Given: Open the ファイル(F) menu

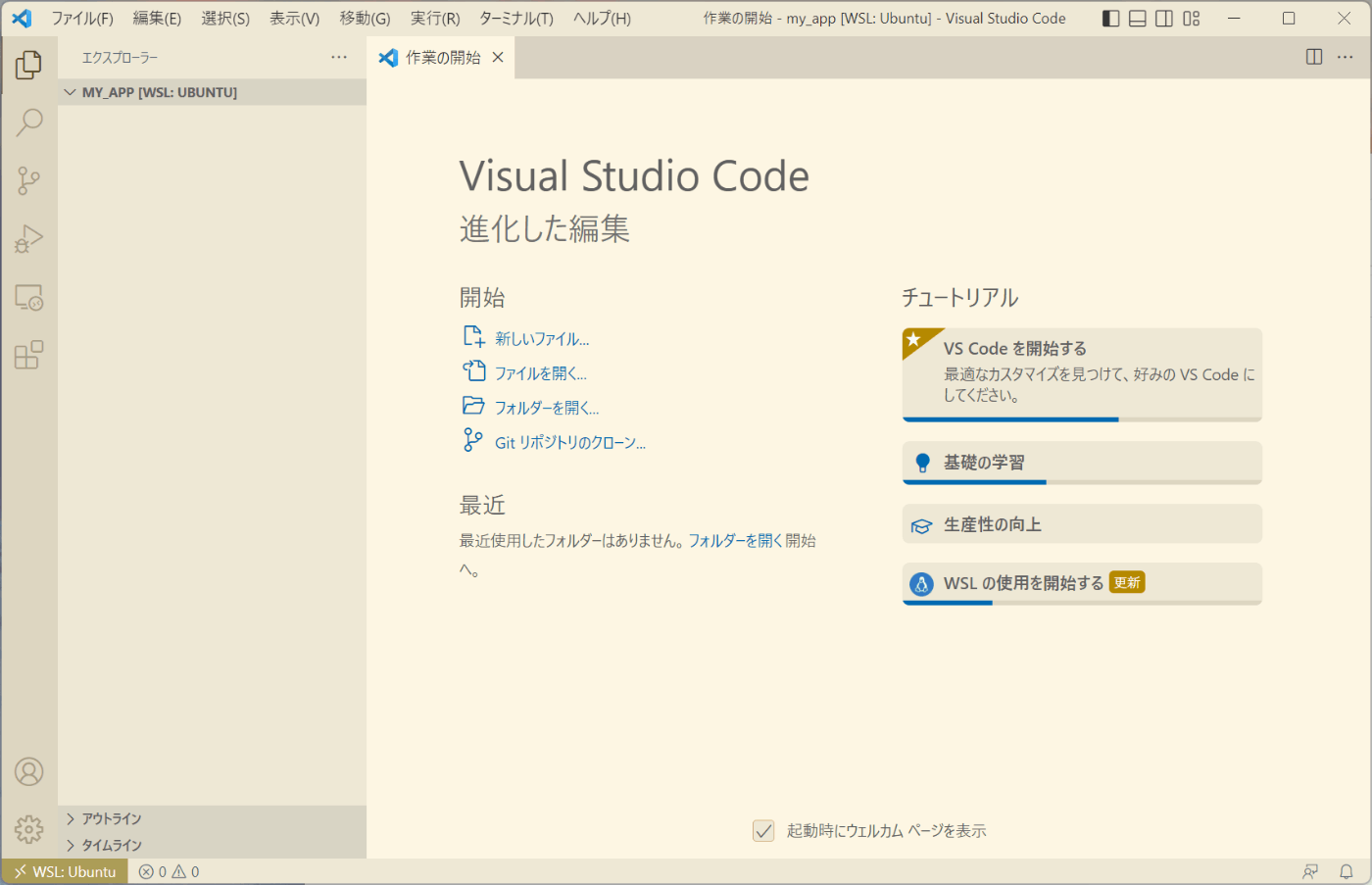Looking at the screenshot, I should (82, 19).
